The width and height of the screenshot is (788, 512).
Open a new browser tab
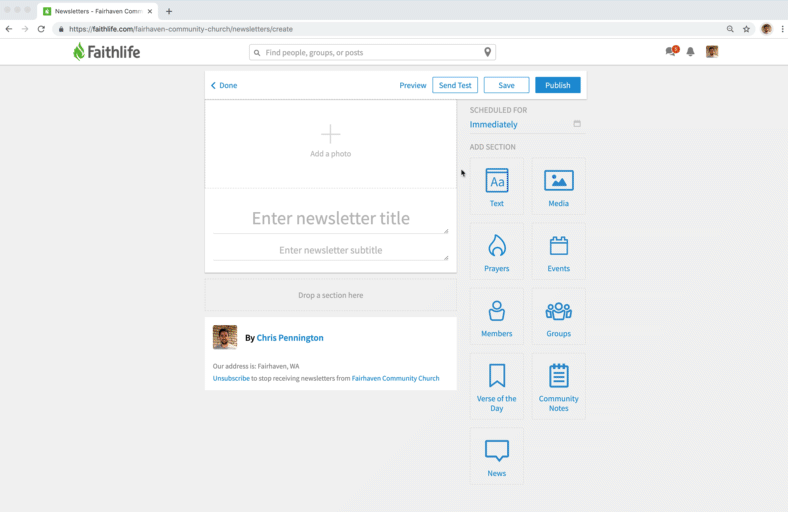click(169, 11)
